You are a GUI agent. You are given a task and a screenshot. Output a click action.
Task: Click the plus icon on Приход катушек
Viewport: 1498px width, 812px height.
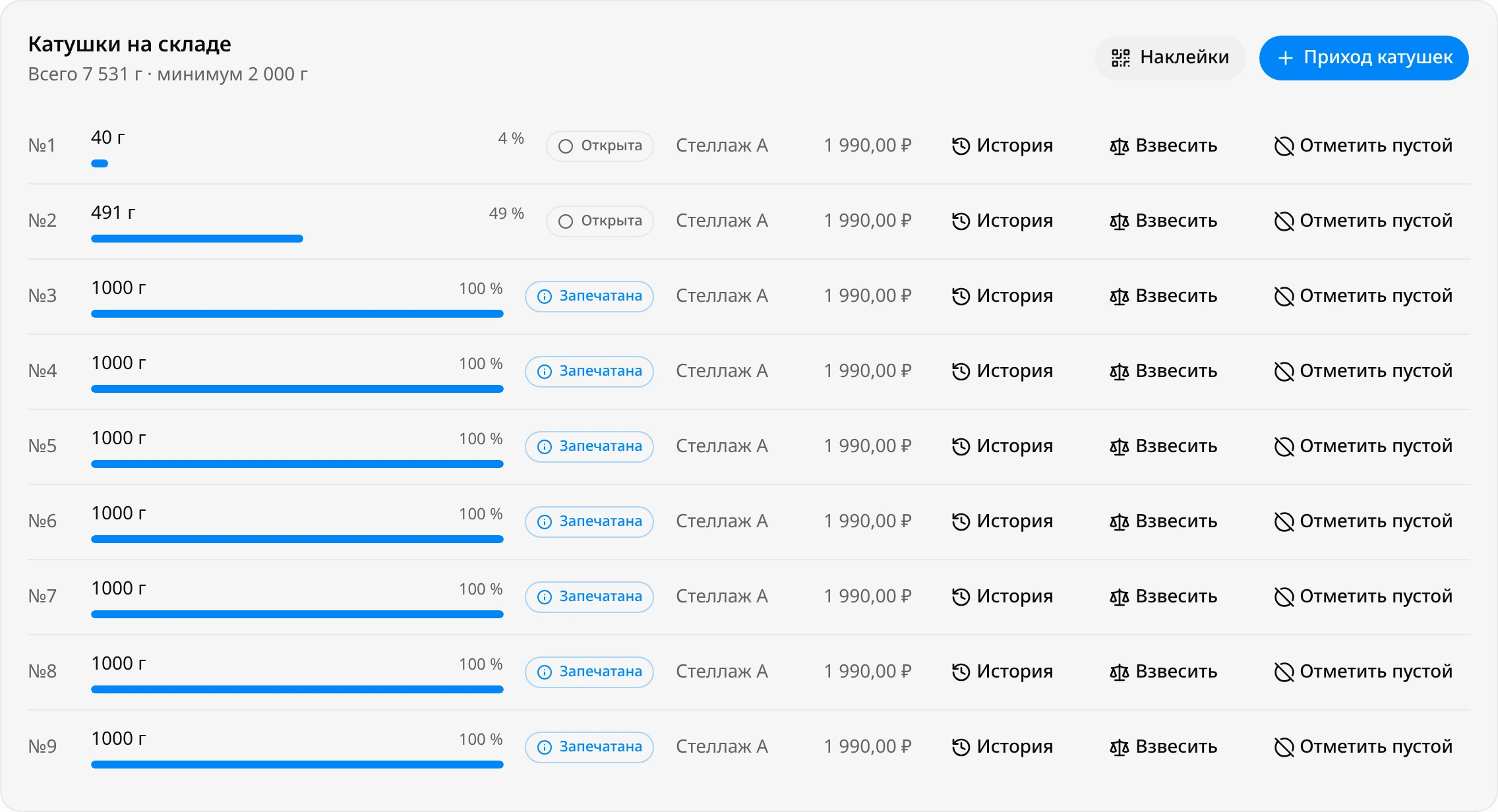1285,58
